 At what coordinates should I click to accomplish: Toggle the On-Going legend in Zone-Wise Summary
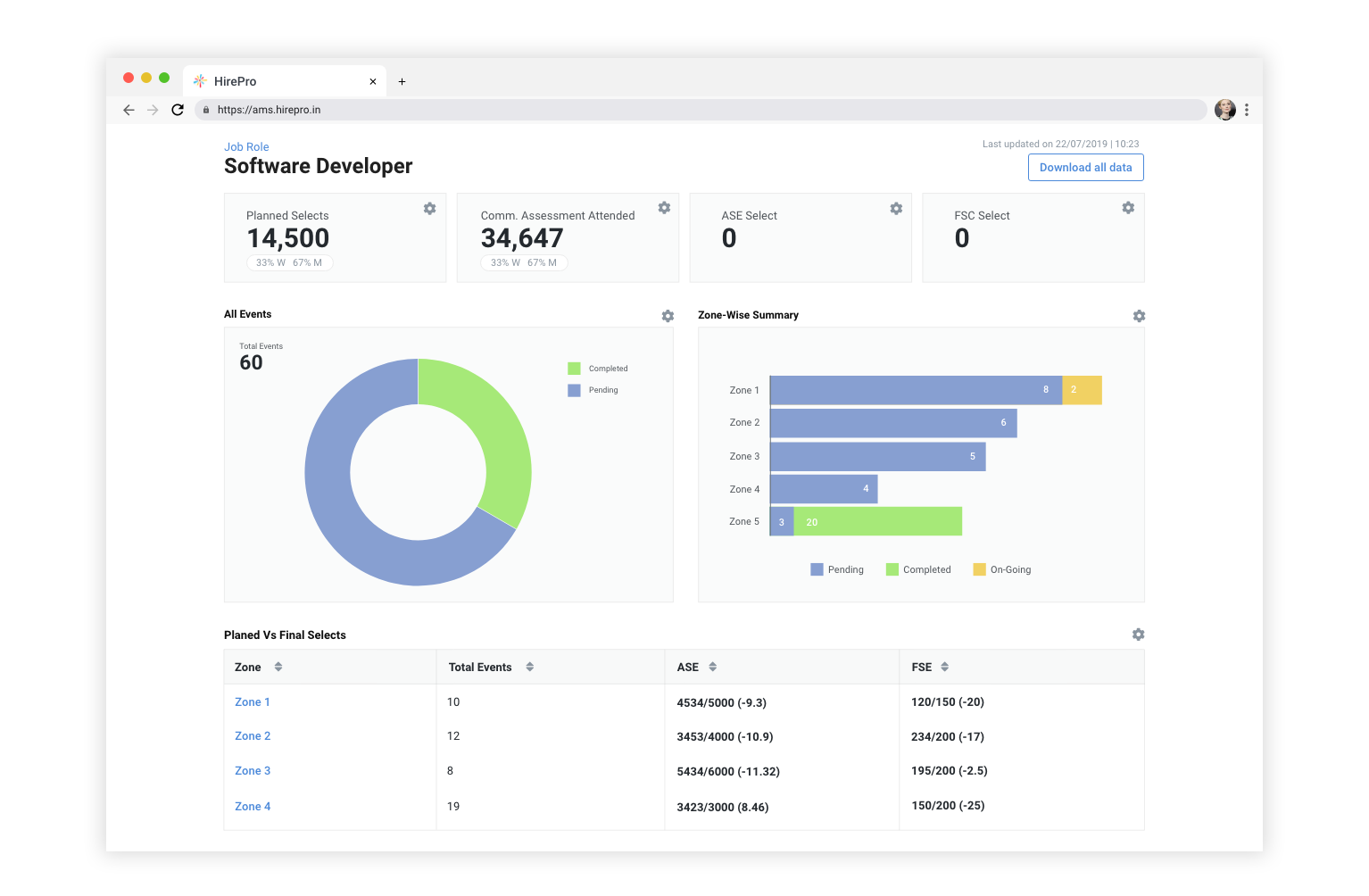(1001, 568)
